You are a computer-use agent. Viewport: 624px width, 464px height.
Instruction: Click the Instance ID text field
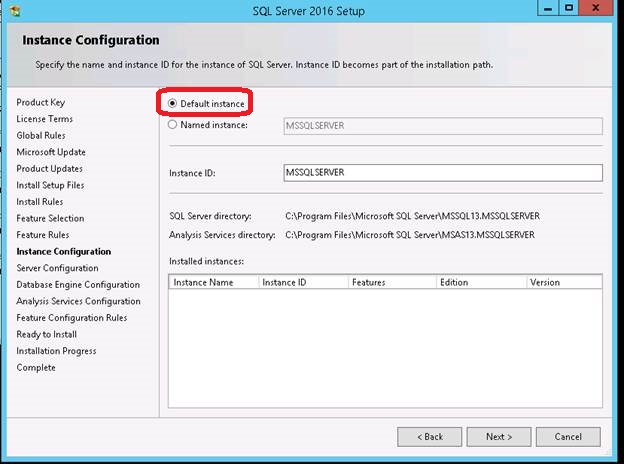coord(443,173)
